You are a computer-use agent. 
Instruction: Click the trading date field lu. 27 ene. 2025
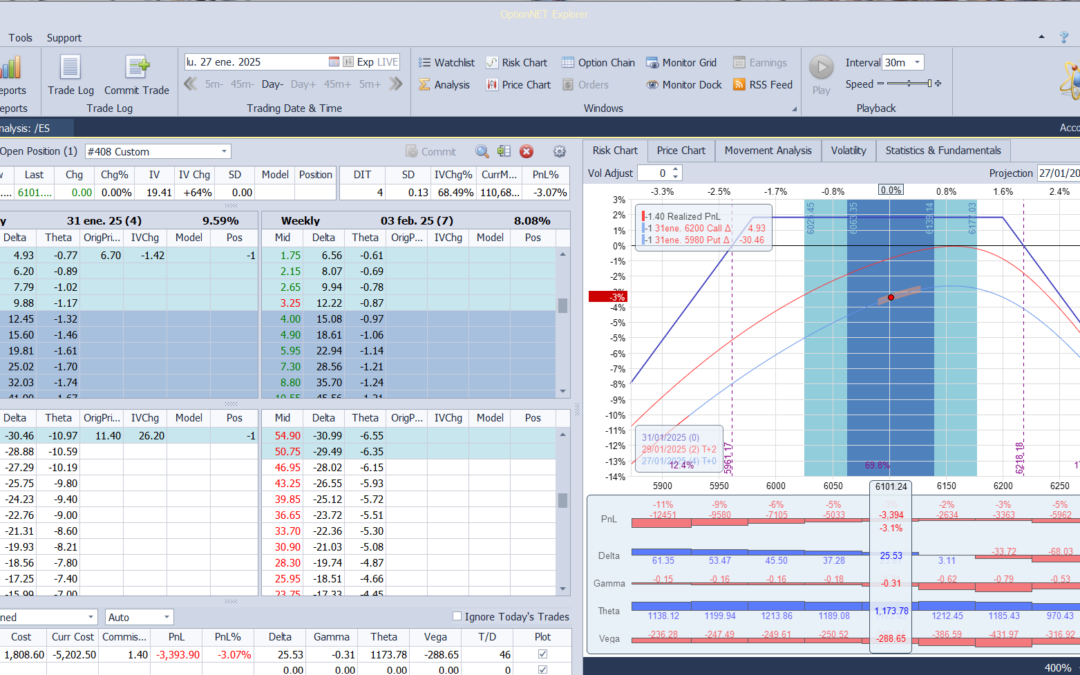pyautogui.click(x=256, y=62)
